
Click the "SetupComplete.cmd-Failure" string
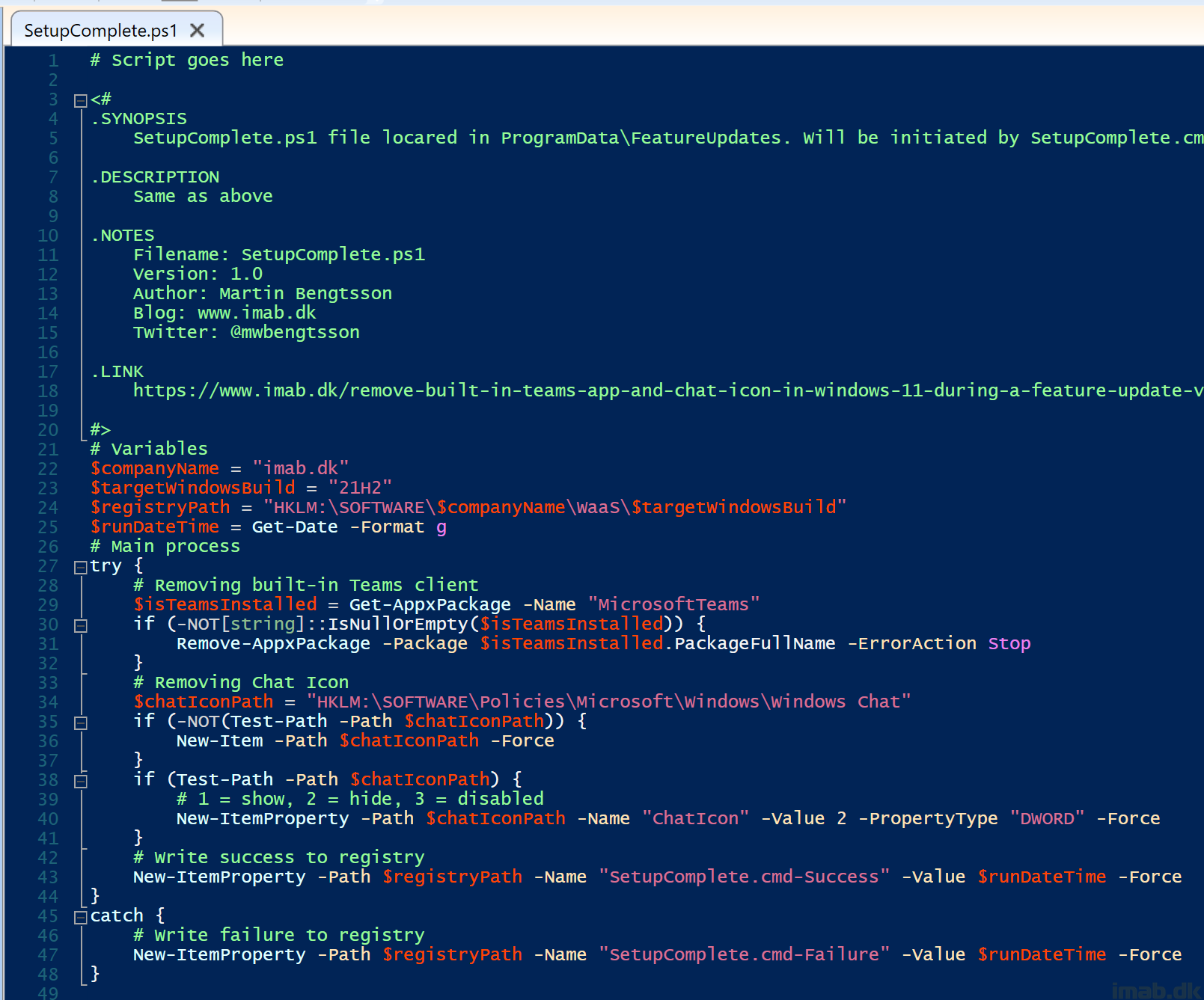(744, 954)
